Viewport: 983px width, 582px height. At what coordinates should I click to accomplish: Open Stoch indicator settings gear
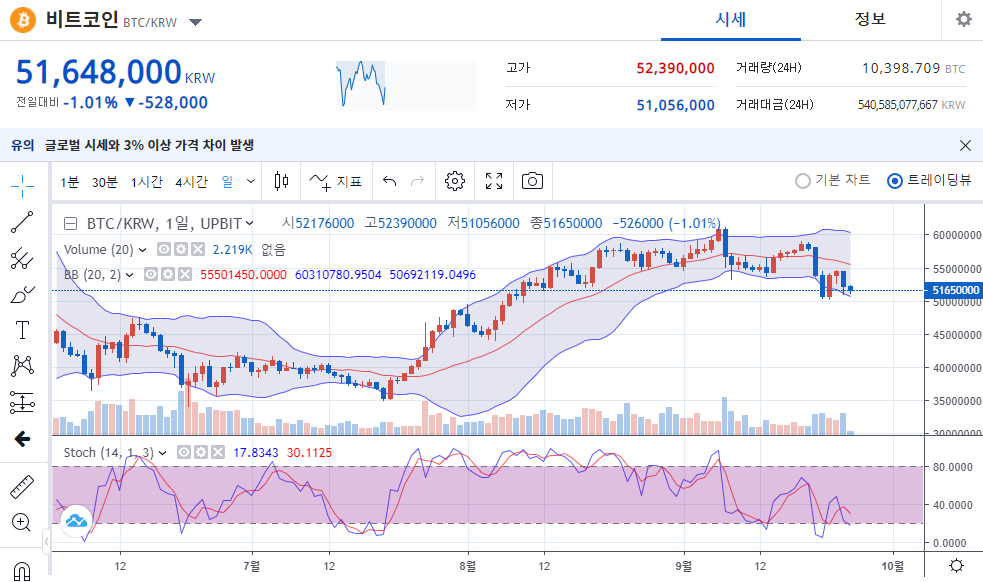(x=201, y=452)
